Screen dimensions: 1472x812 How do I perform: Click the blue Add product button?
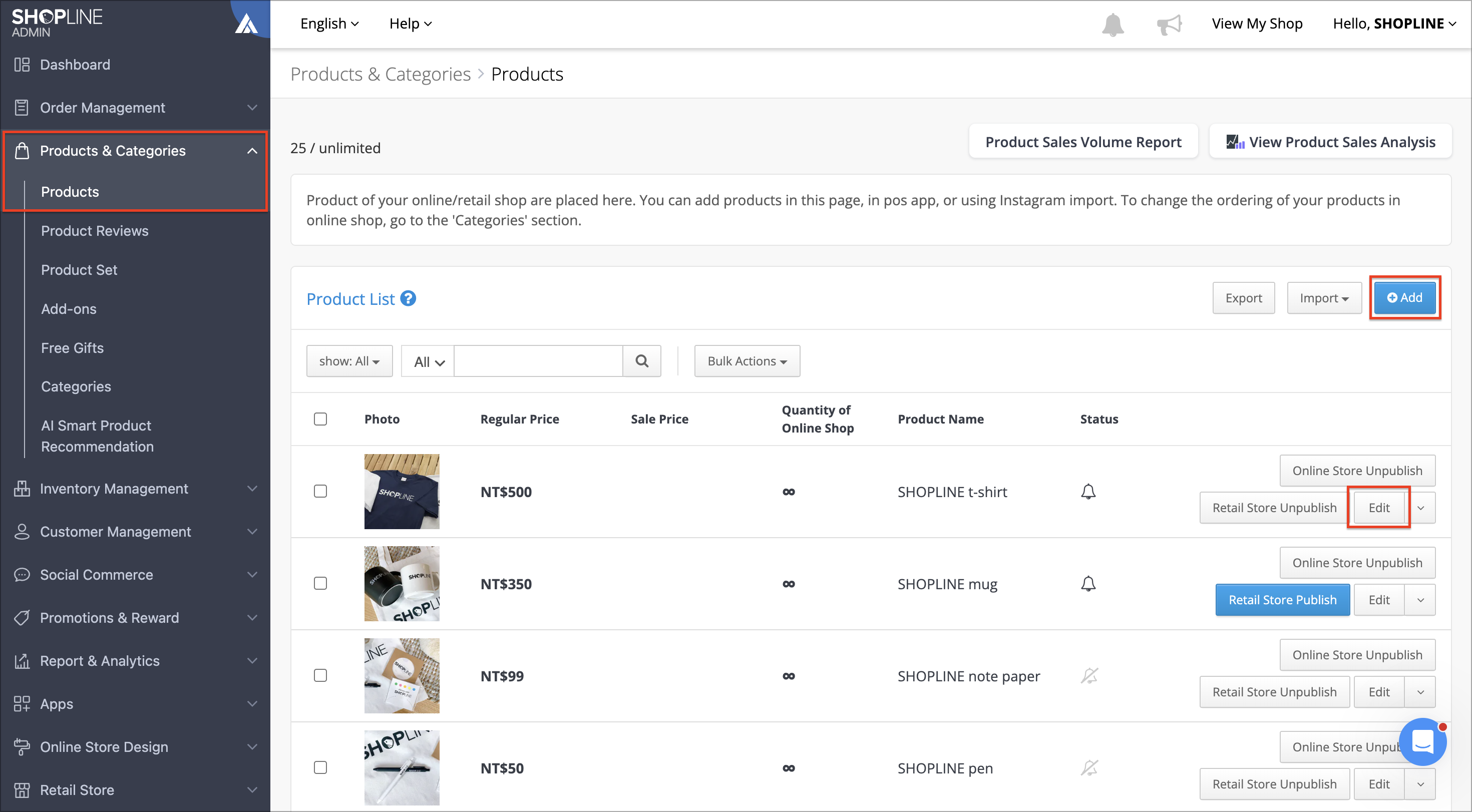[x=1404, y=298]
